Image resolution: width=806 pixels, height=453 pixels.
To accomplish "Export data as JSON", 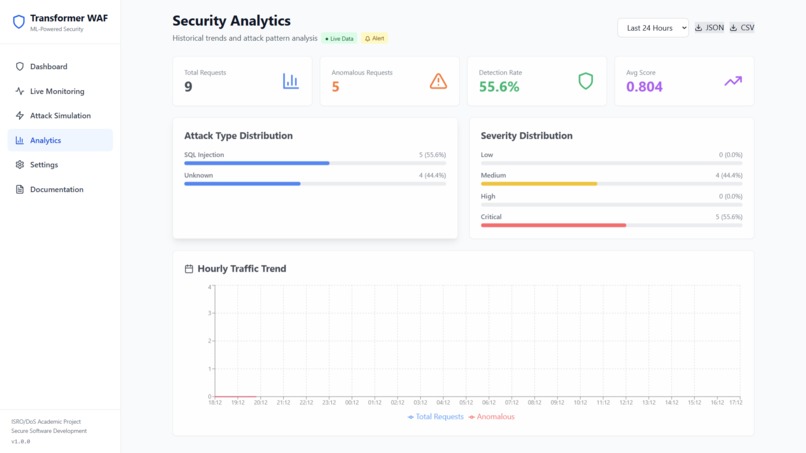I will (x=709, y=28).
